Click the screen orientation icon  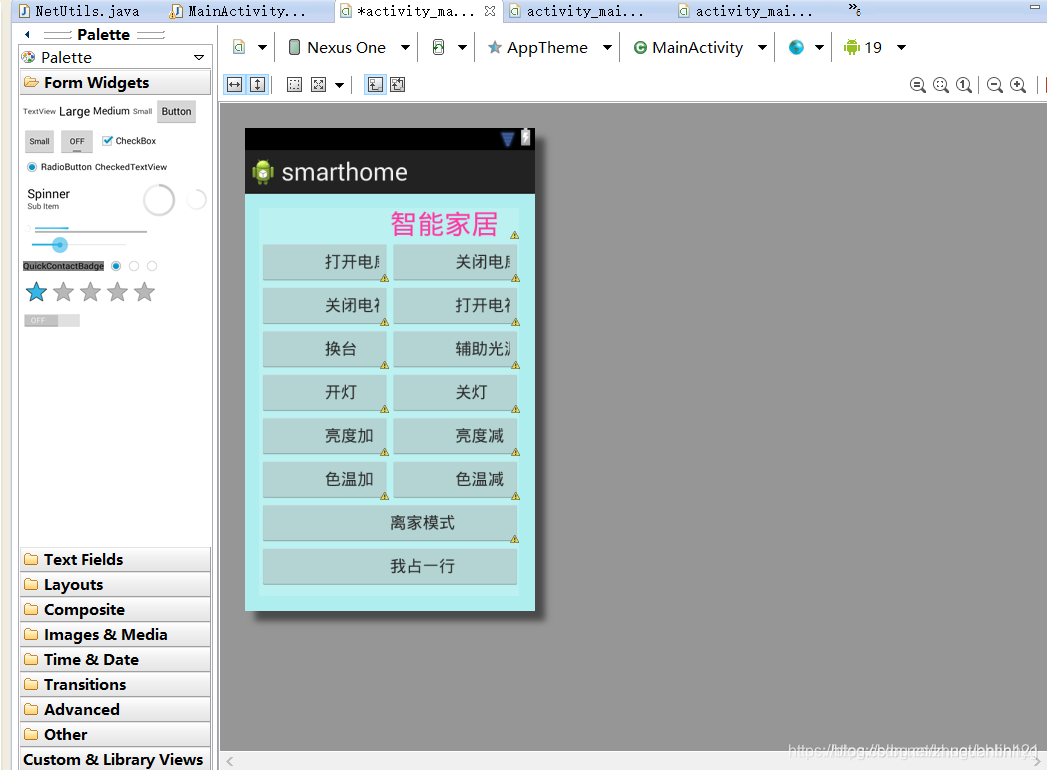438,47
